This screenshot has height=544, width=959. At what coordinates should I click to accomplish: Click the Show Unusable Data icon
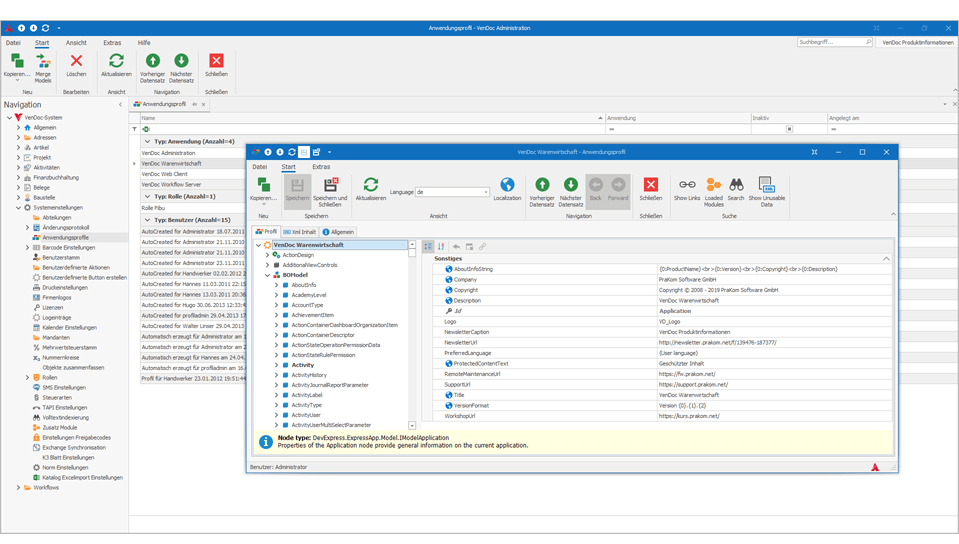tap(767, 188)
